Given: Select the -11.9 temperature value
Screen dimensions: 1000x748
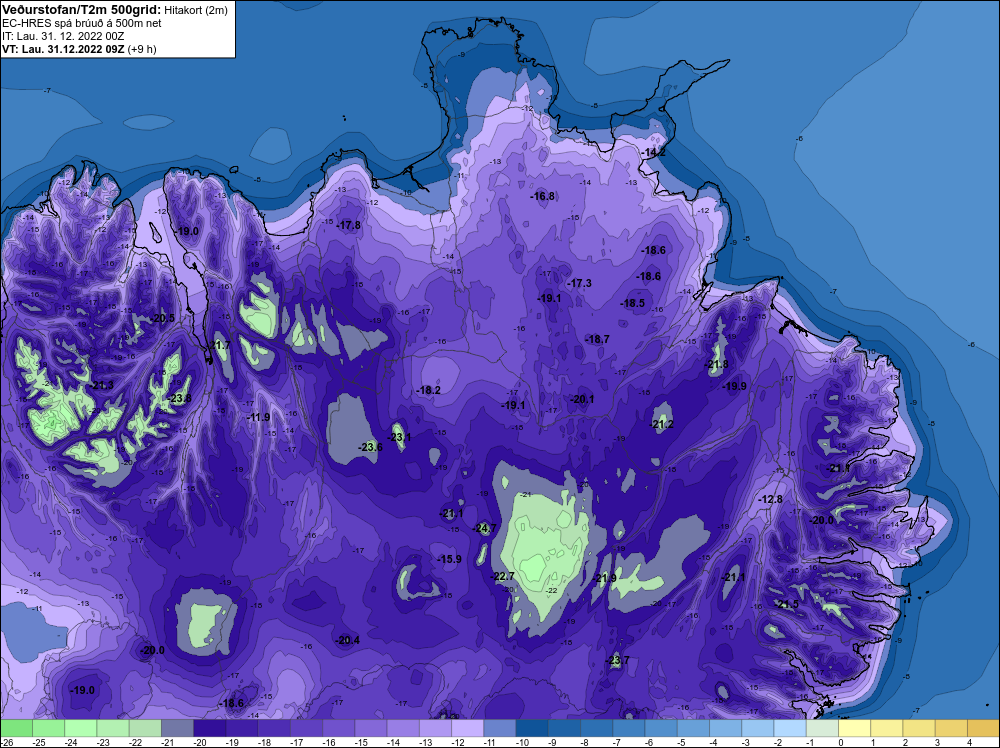Looking at the screenshot, I should coord(258,418).
